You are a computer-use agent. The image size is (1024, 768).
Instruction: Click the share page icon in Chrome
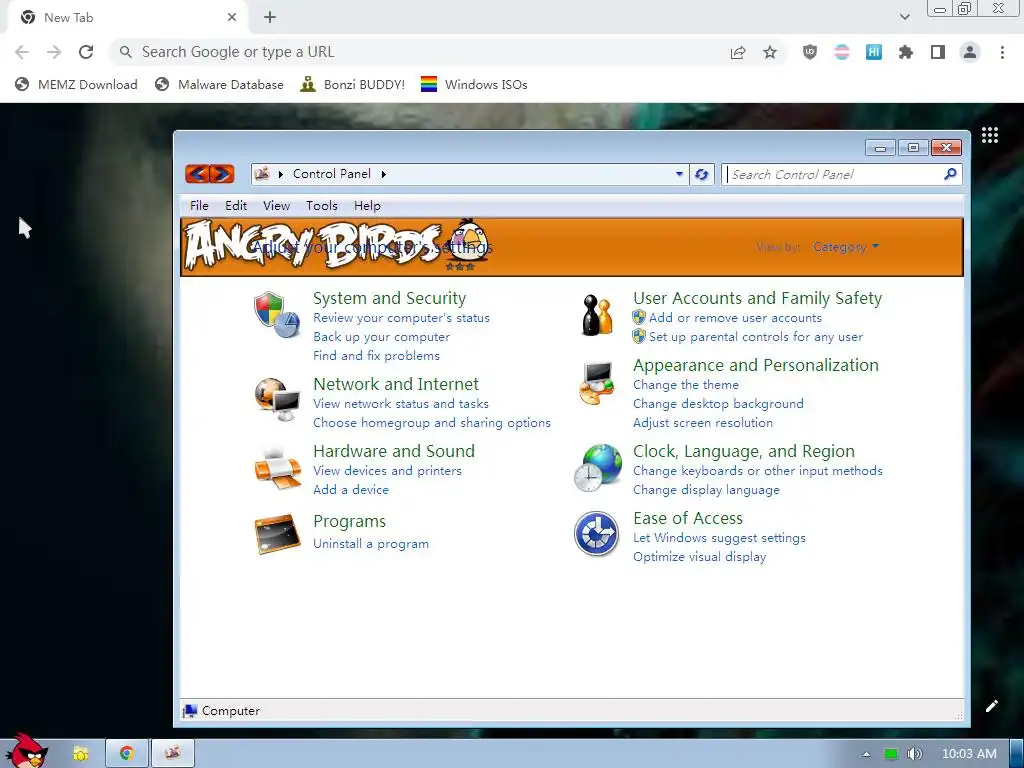pyautogui.click(x=737, y=52)
